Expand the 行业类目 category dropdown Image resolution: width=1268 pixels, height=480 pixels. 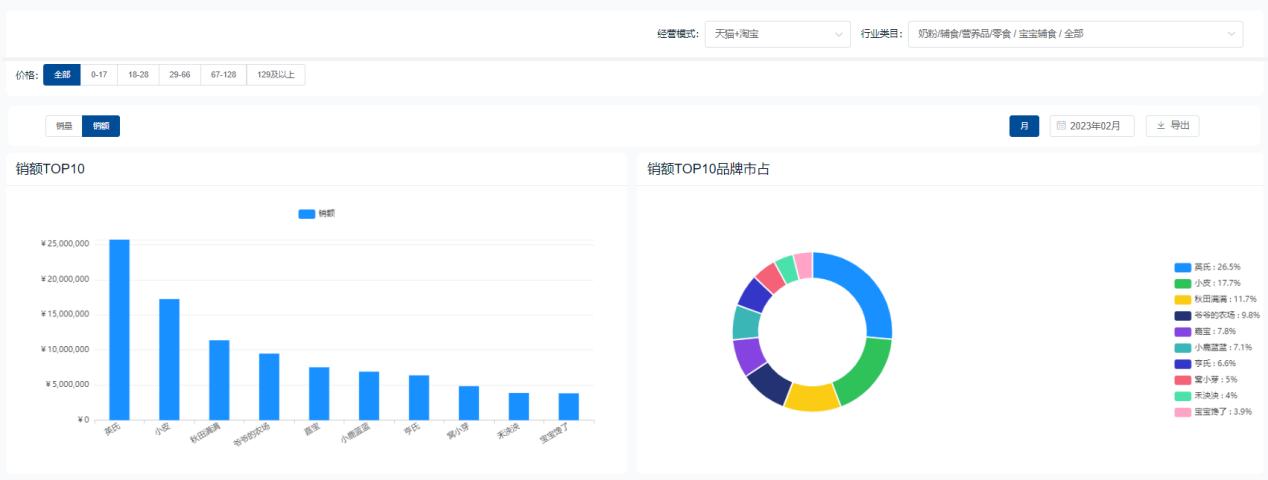click(x=1075, y=34)
